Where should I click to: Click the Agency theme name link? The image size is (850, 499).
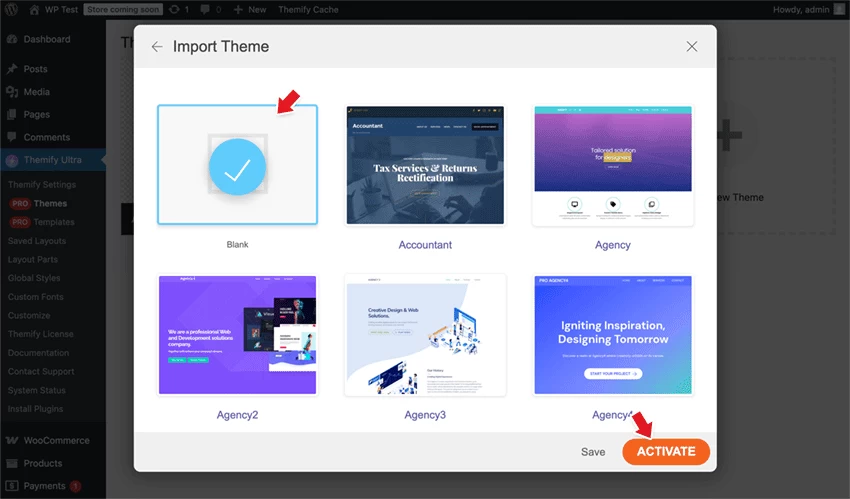point(613,245)
